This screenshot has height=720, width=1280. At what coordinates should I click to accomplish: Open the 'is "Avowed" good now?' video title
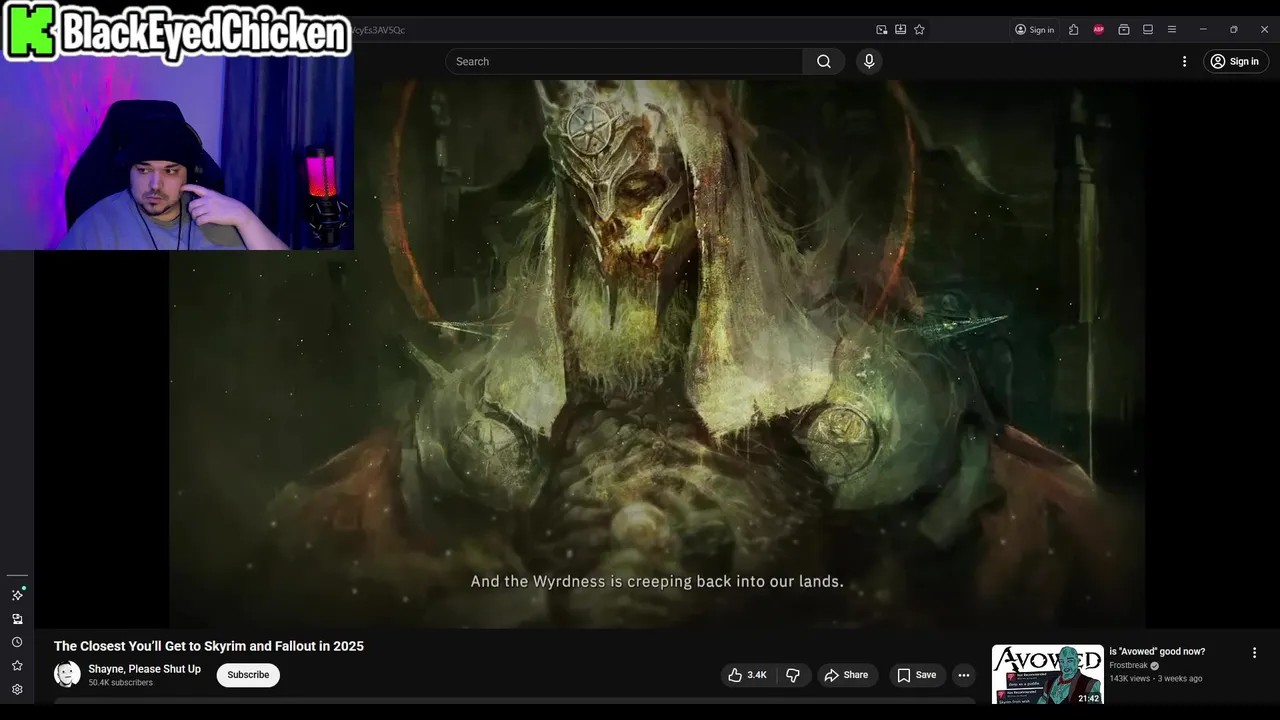(1157, 652)
